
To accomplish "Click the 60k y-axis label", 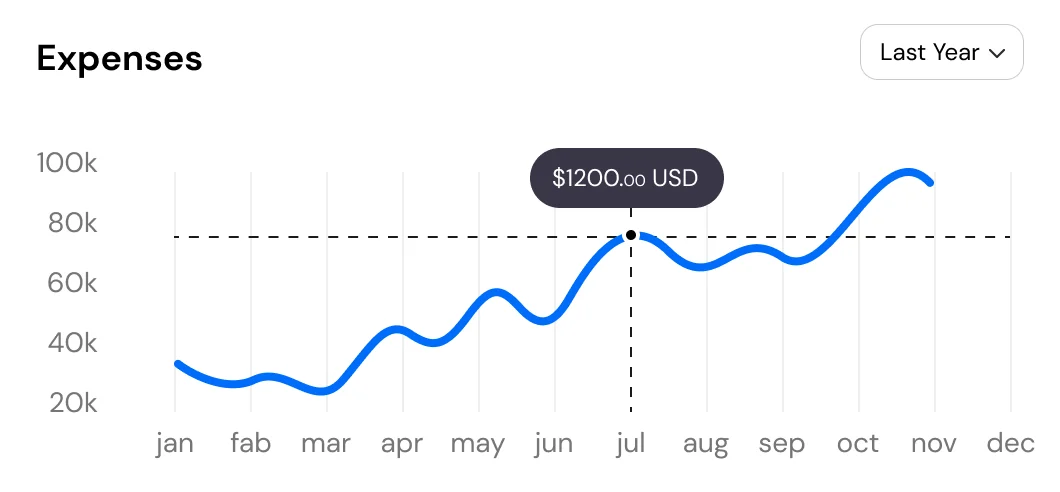I will (x=72, y=283).
